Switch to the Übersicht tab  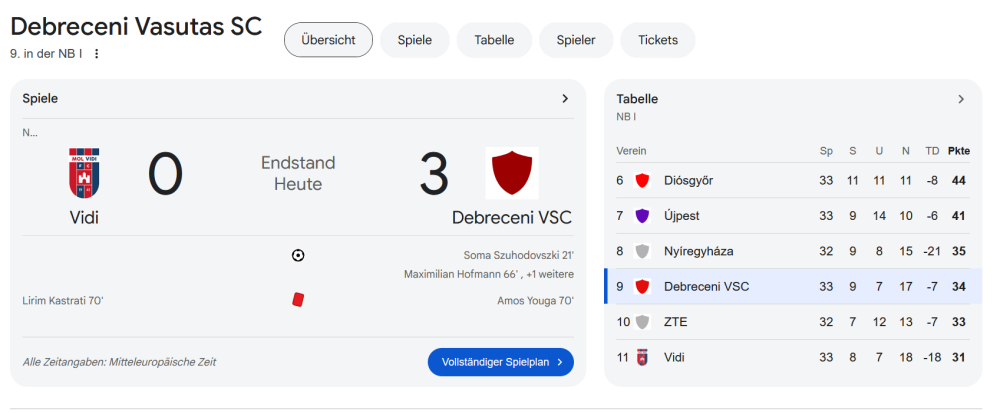pyautogui.click(x=328, y=40)
